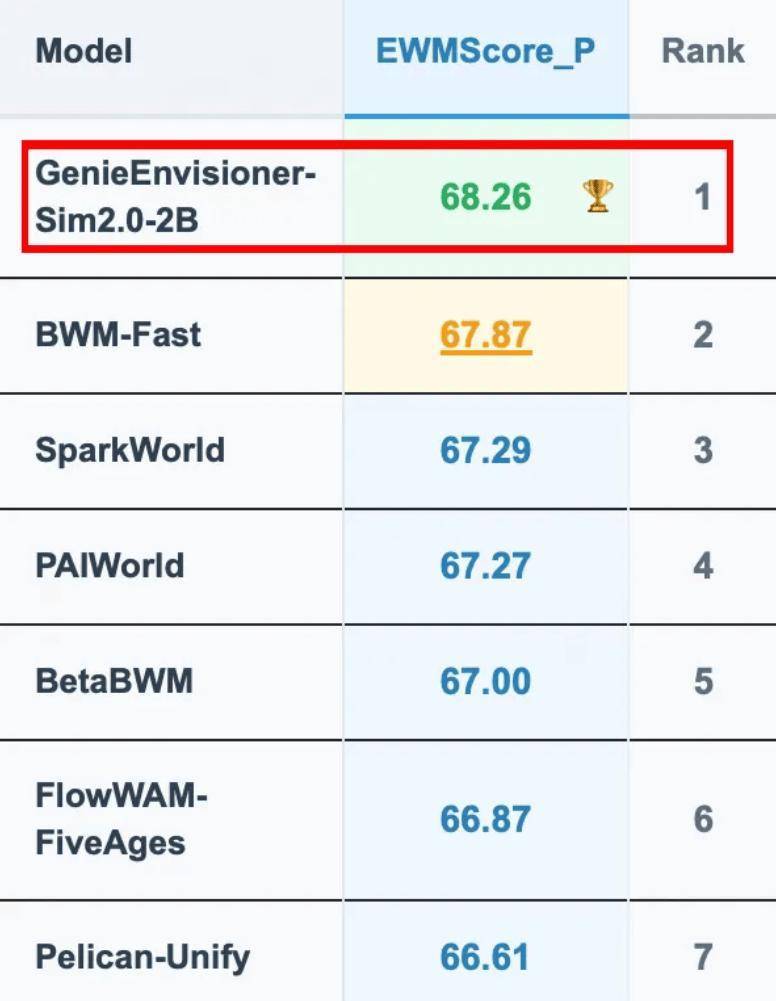Open the BWM-Fast model entry
The height and width of the screenshot is (1001, 776).
[118, 335]
